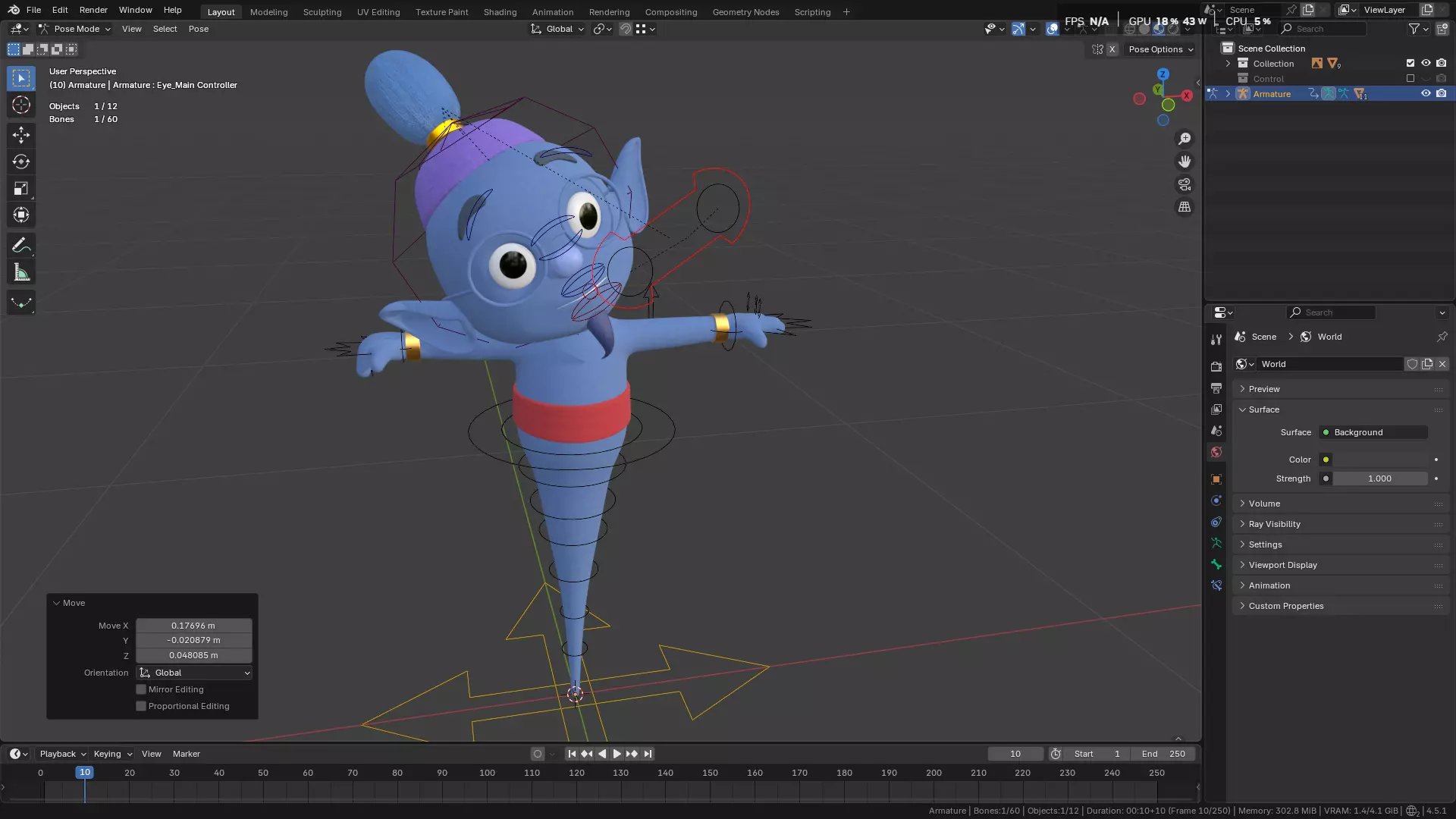Open the Surface Background shader selector

tap(1374, 432)
